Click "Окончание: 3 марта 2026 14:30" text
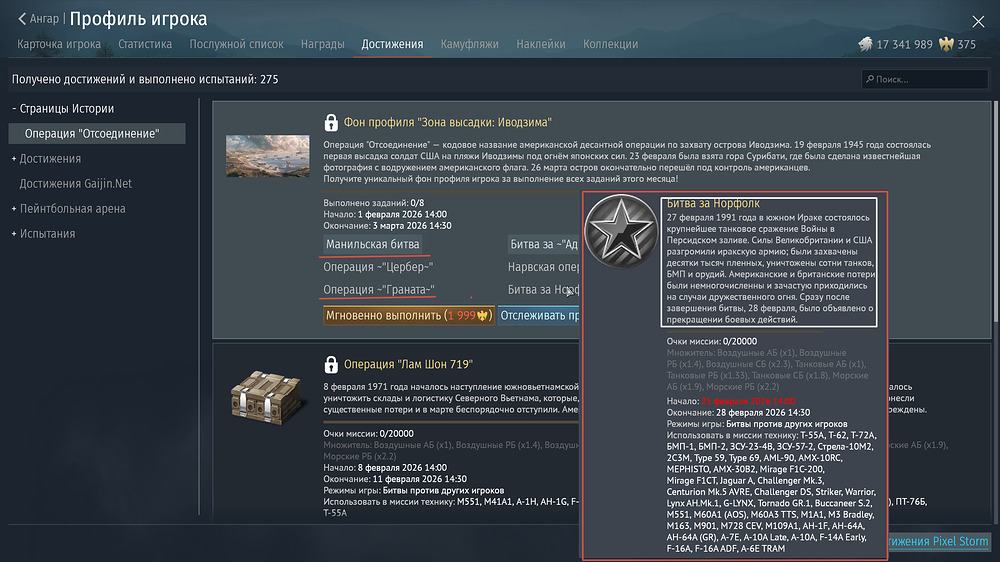Viewport: 1000px width, 562px height. coord(387,226)
